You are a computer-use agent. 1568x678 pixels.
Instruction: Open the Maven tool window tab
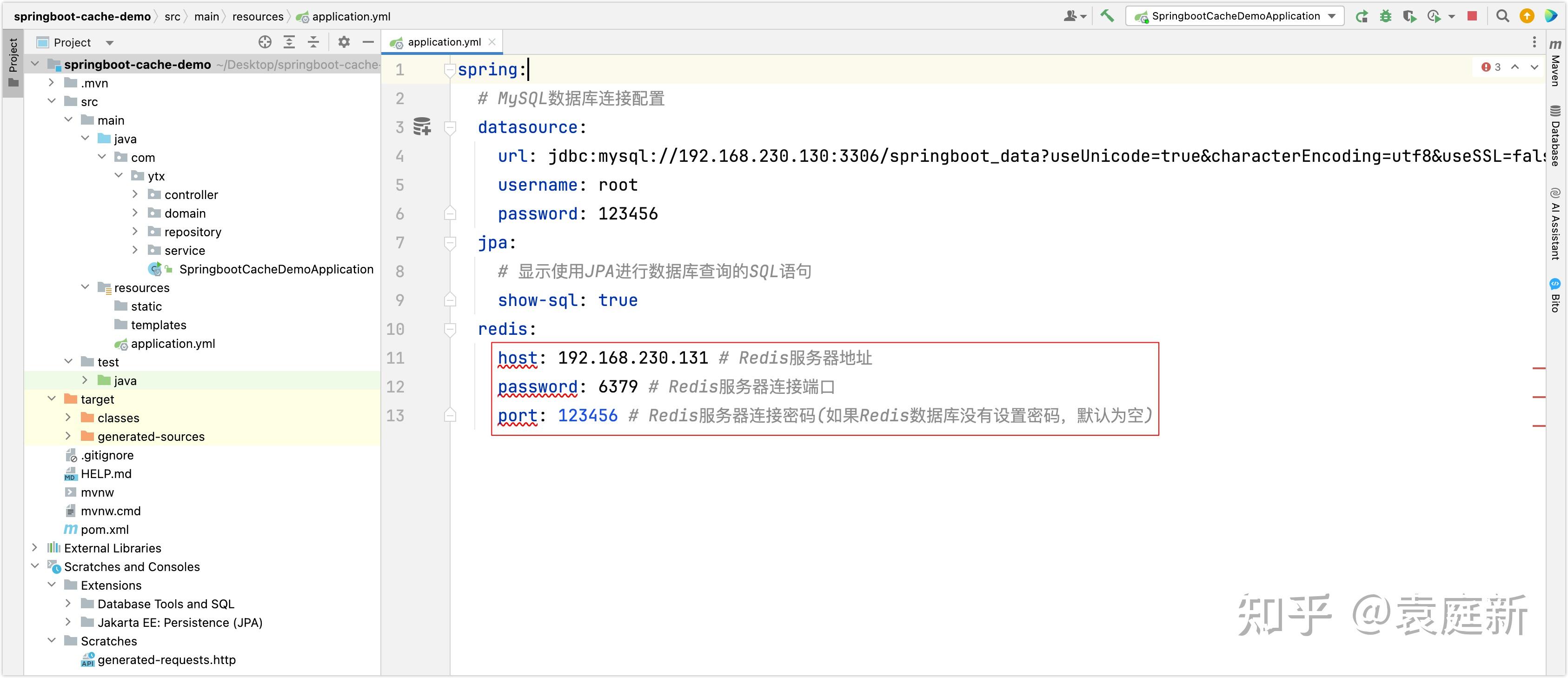point(1555,63)
